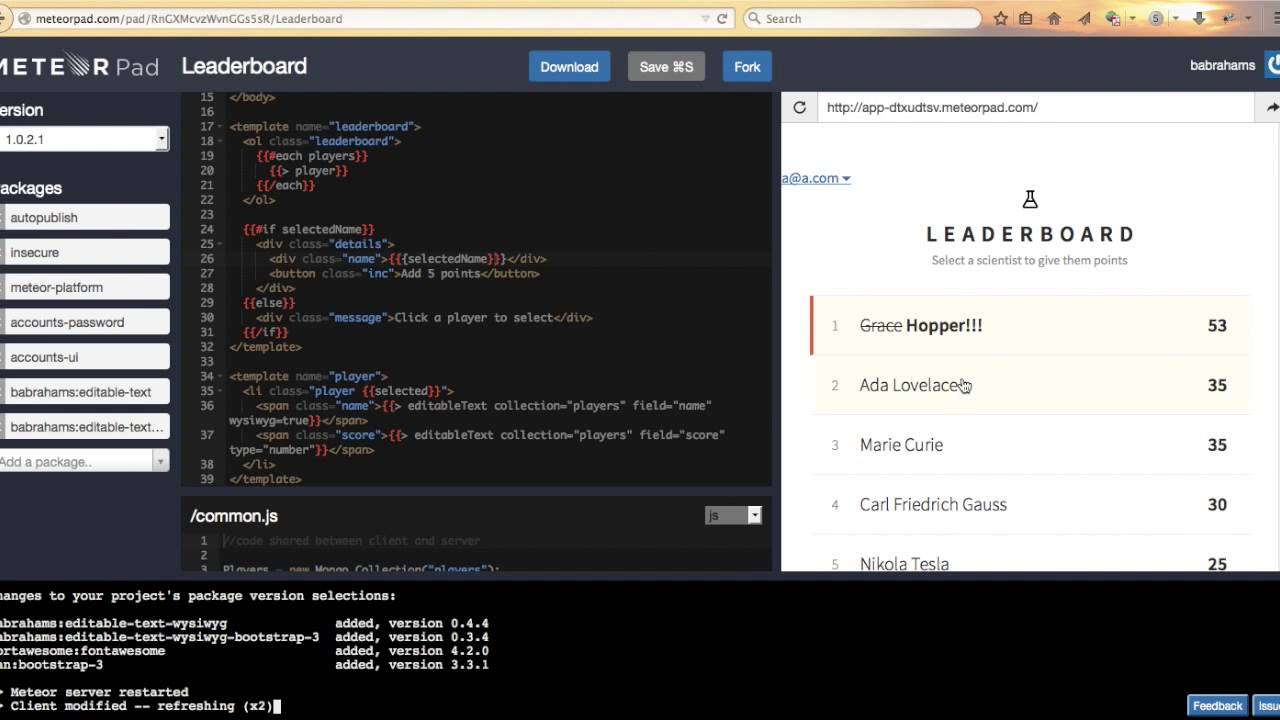
Task: Click the circled 5 extension icon
Action: pyautogui.click(x=1156, y=18)
